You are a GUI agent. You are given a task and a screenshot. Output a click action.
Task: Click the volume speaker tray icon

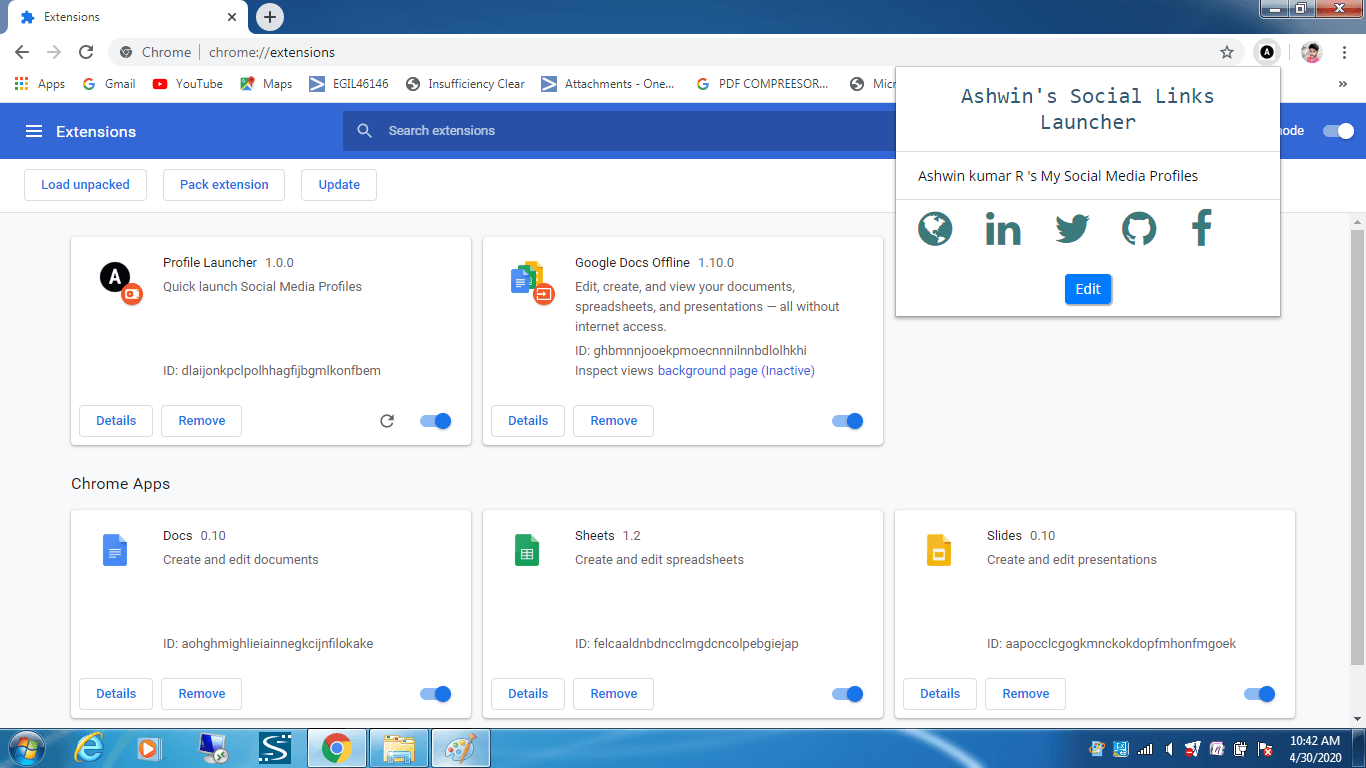(x=1167, y=748)
